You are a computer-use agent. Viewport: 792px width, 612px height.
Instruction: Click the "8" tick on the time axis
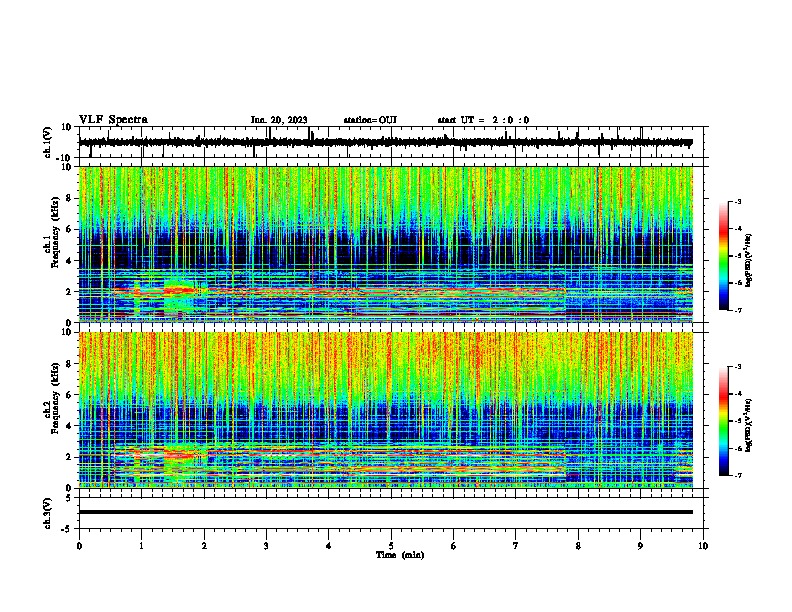[578, 546]
